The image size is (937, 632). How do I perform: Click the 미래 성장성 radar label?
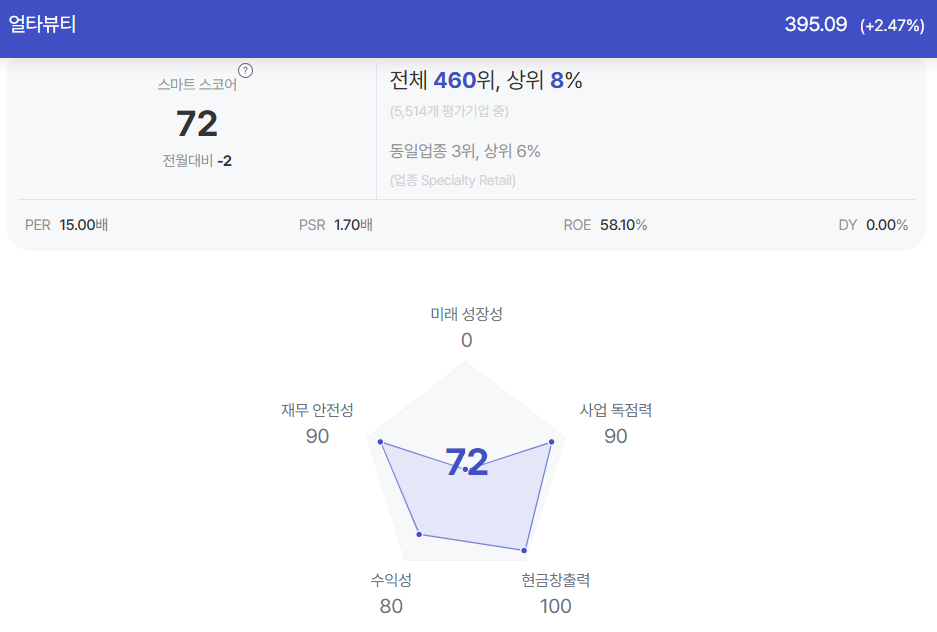467,314
